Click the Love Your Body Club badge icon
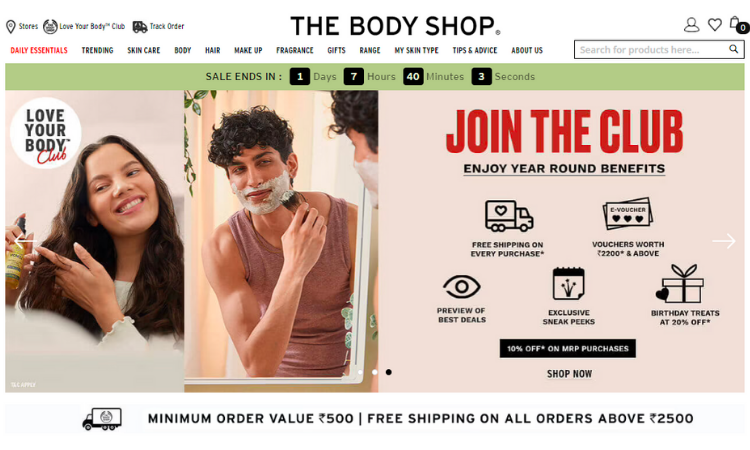Image resolution: width=750 pixels, height=450 pixels. click(x=50, y=27)
